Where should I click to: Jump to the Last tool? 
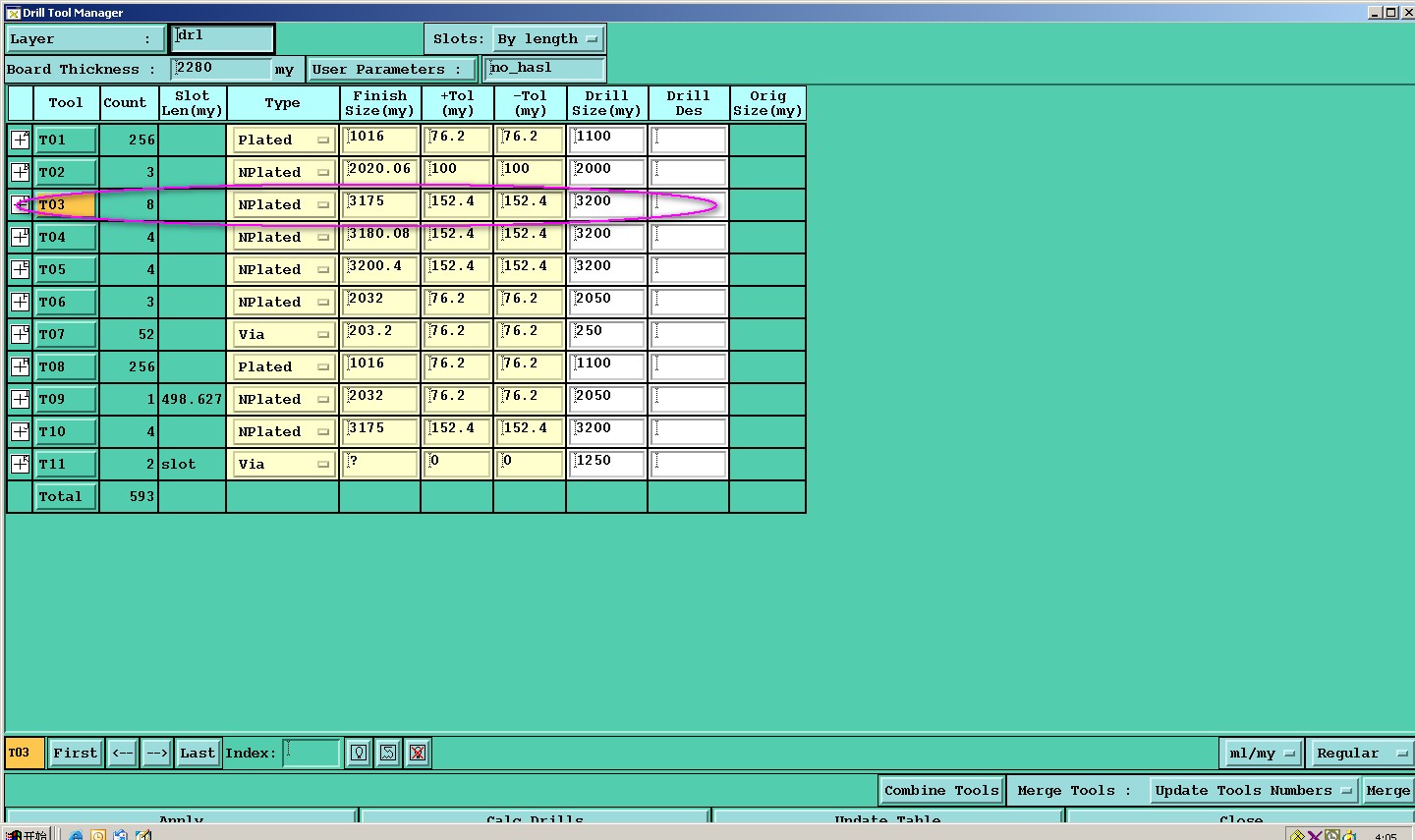198,753
